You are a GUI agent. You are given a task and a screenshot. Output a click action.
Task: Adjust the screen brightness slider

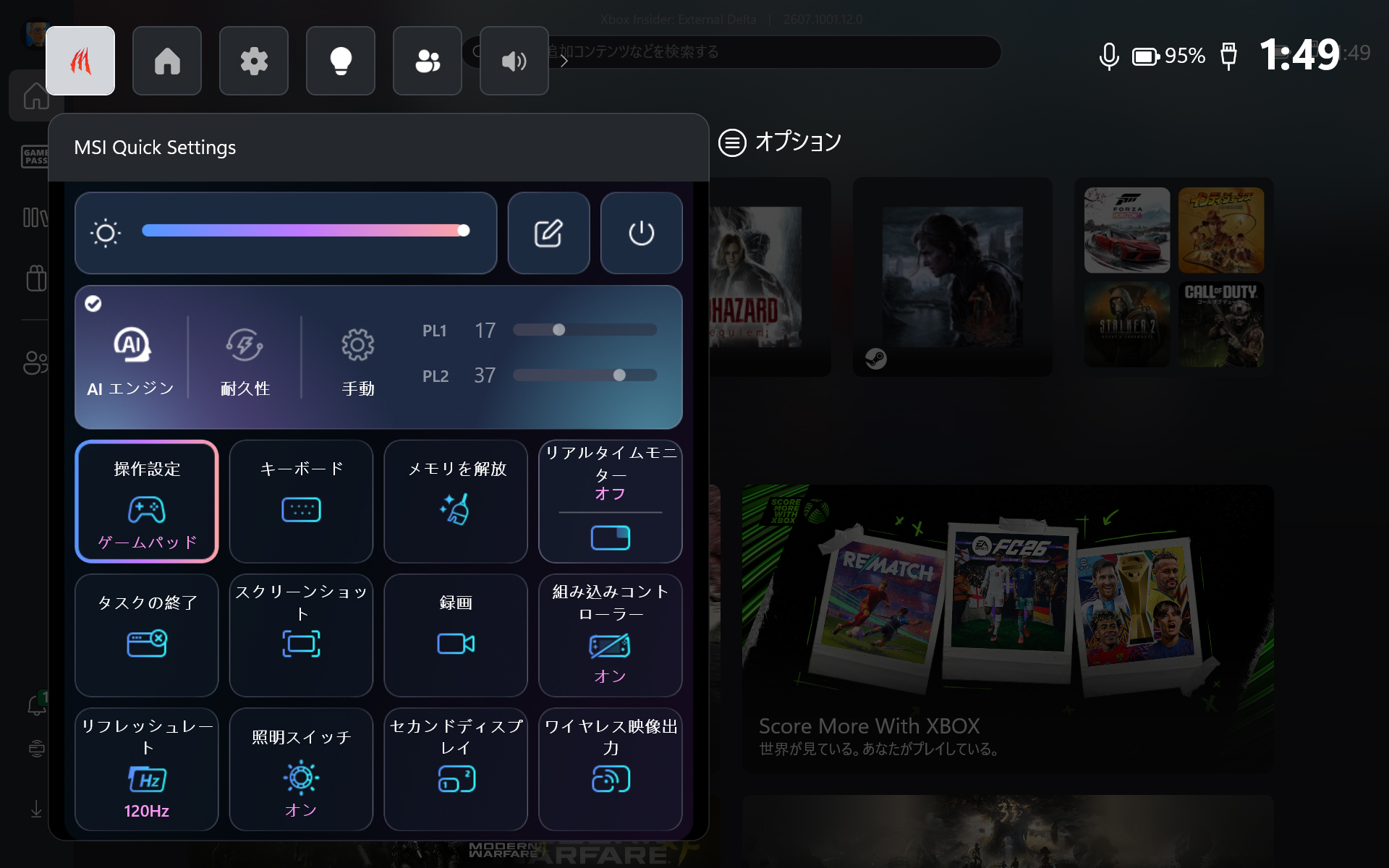coord(305,231)
